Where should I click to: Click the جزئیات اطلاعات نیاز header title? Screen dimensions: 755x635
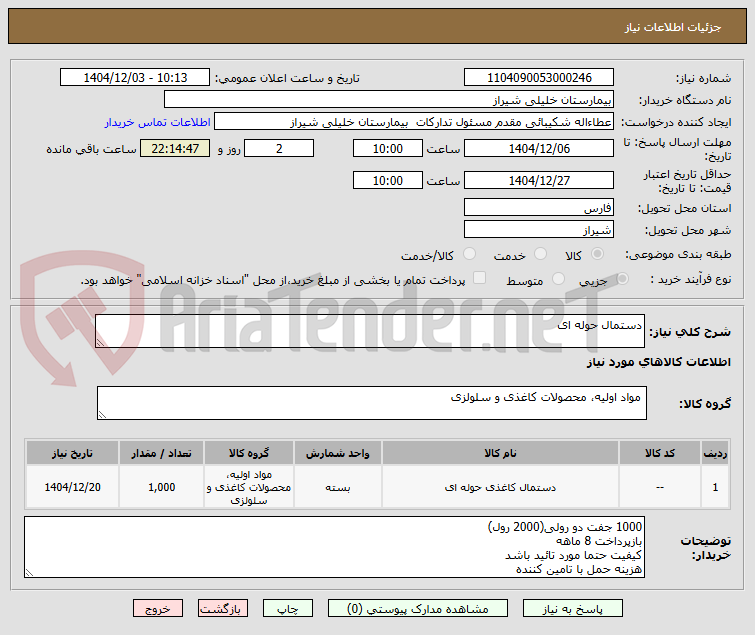(673, 27)
